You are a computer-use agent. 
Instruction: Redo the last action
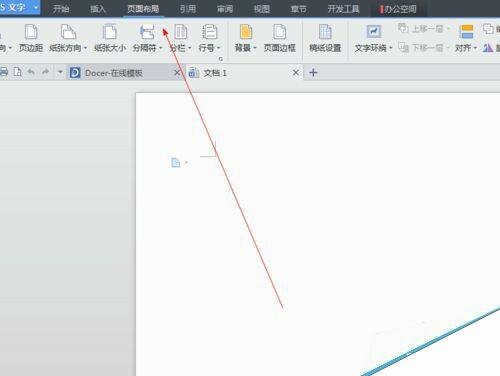[x=45, y=72]
